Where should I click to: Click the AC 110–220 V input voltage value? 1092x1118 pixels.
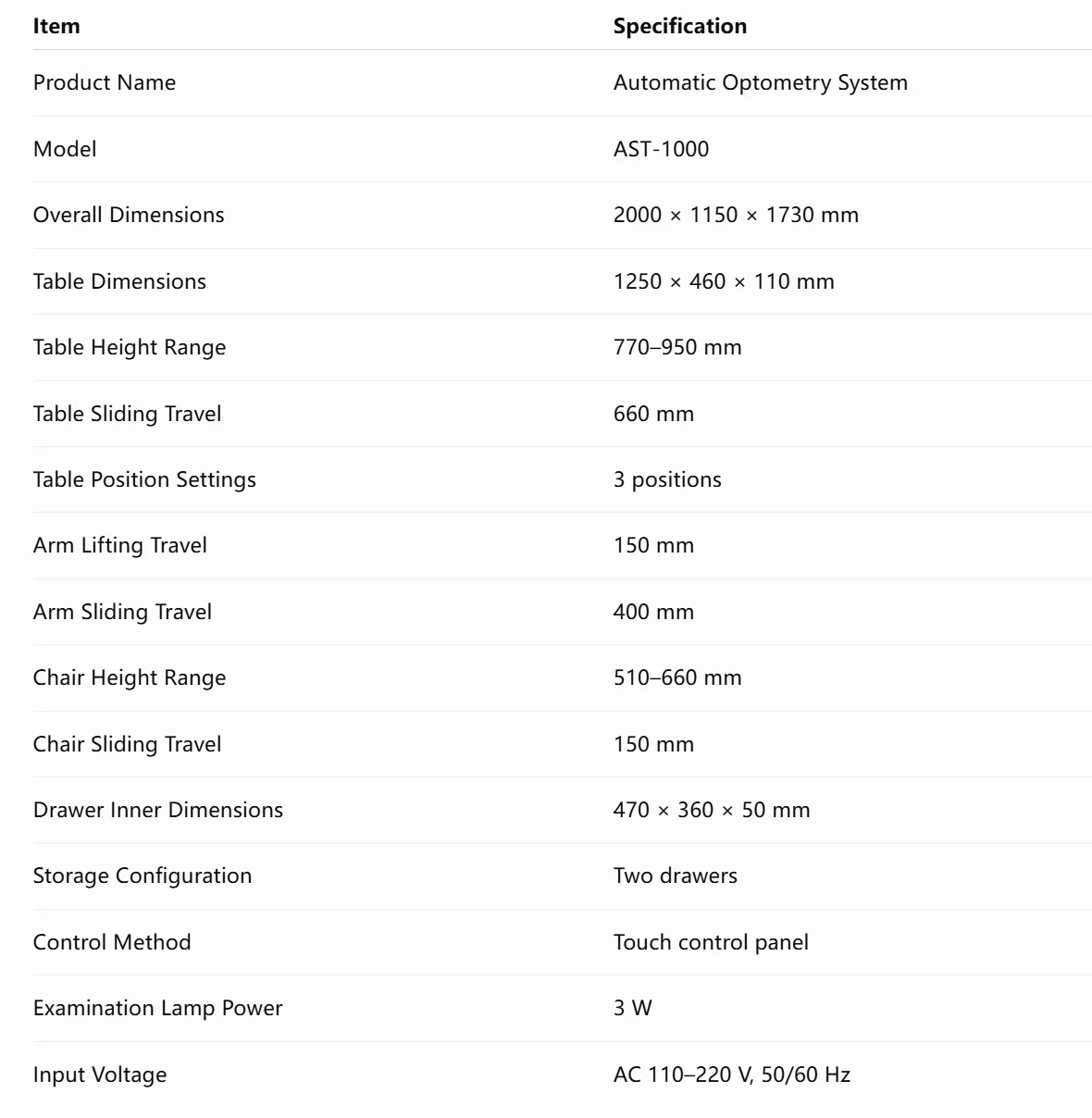[732, 1075]
